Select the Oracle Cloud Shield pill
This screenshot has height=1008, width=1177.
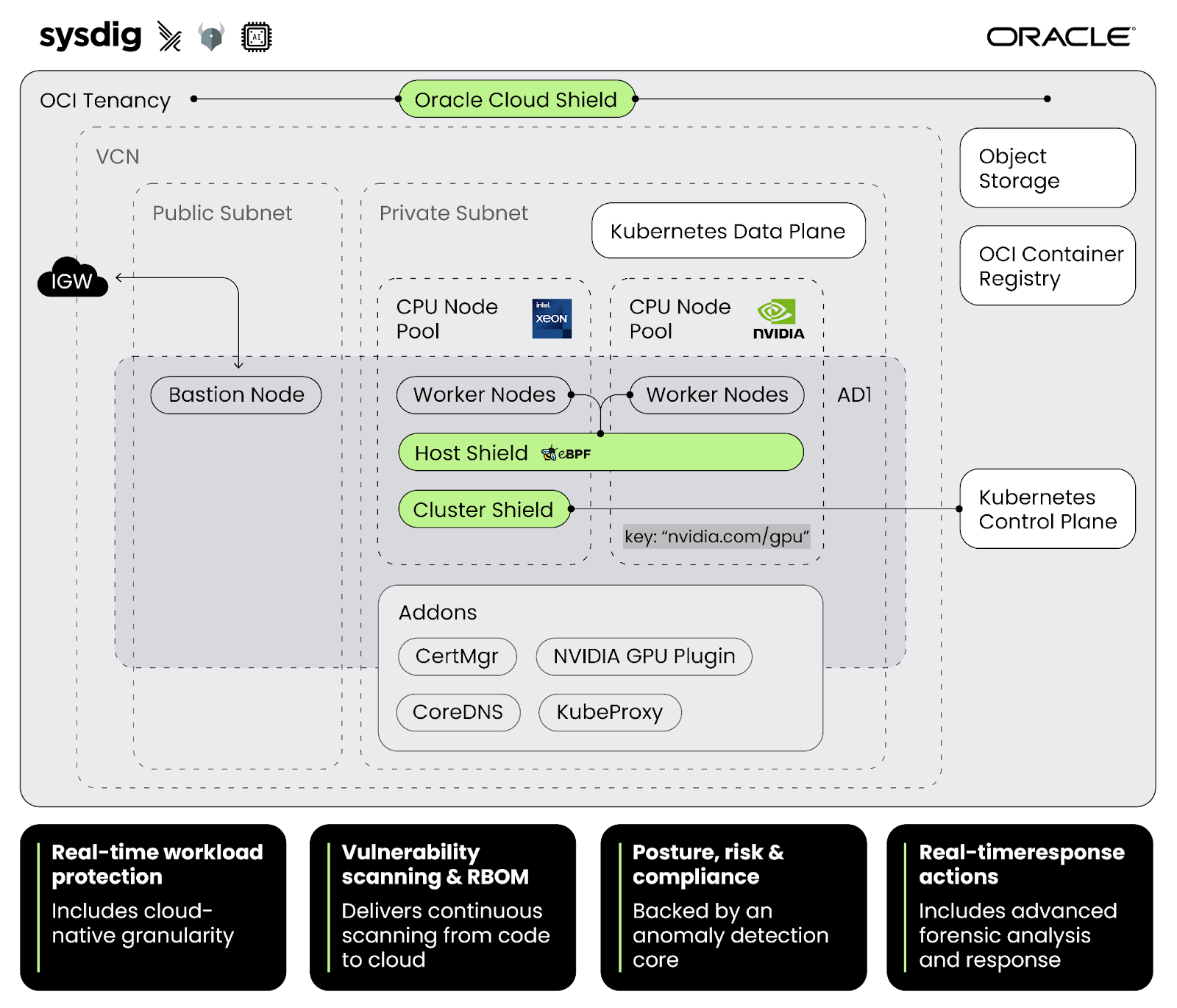[x=516, y=99]
